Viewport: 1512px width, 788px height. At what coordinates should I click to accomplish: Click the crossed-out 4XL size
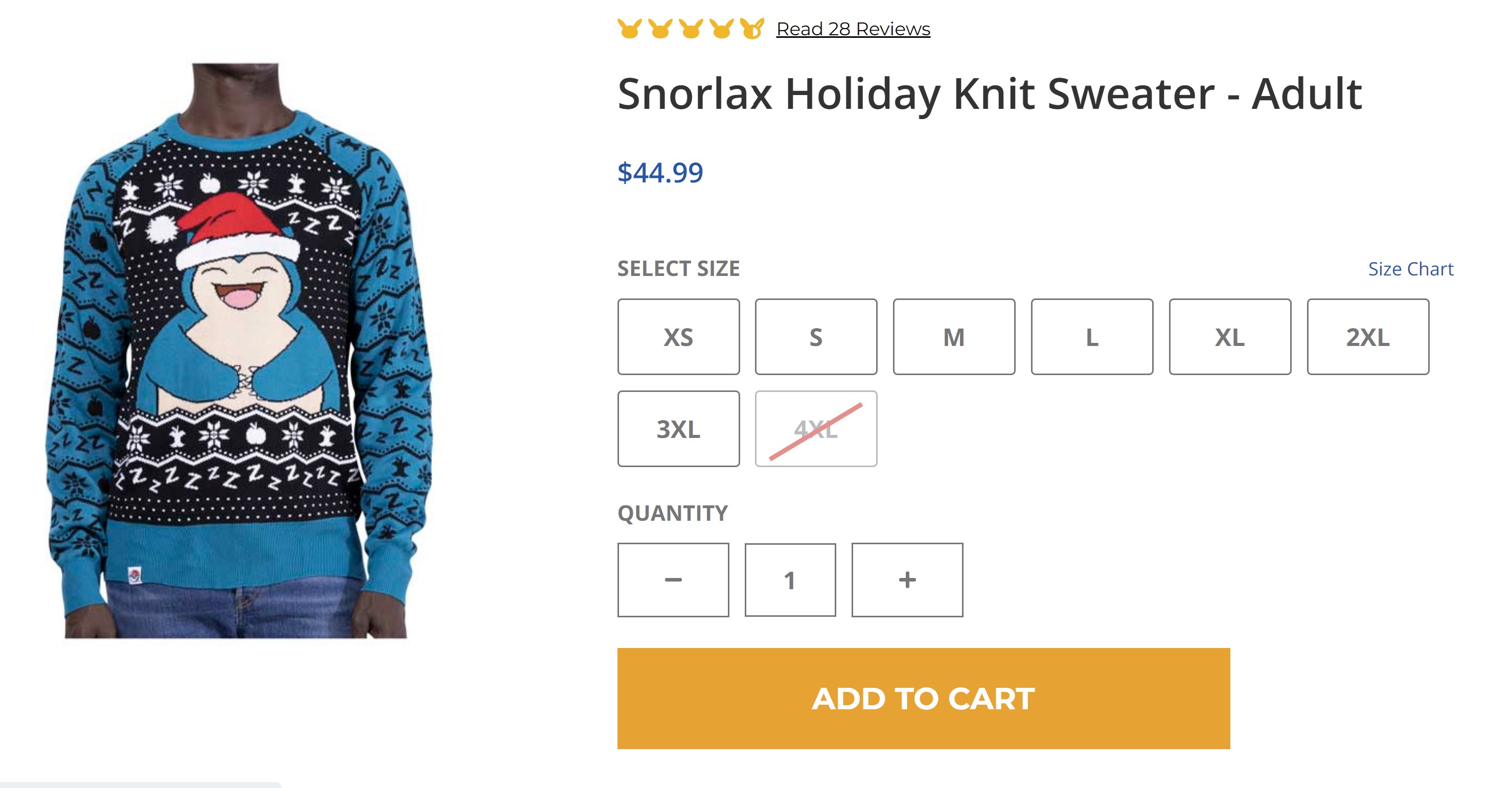coord(816,429)
